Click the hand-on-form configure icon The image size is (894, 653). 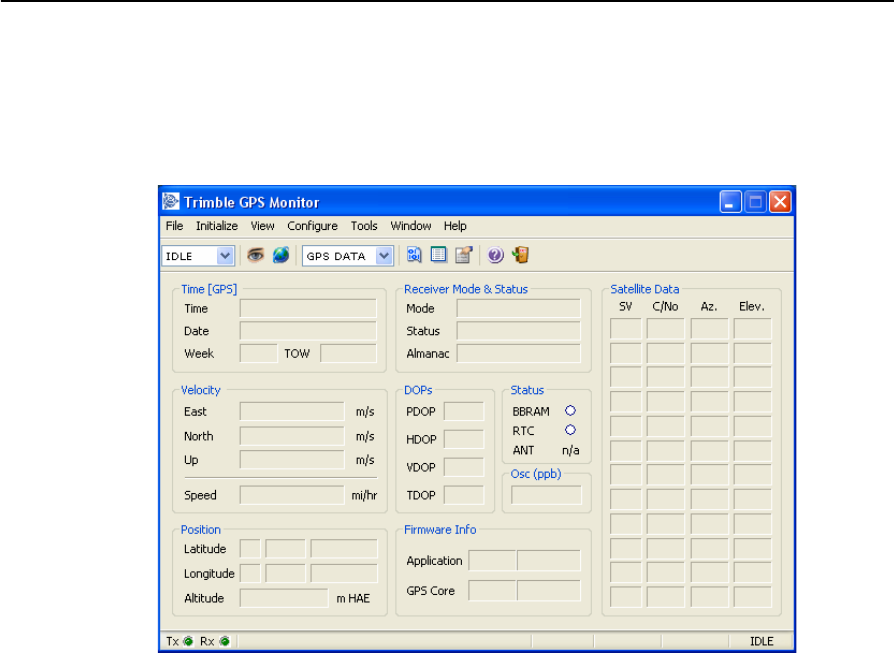464,255
